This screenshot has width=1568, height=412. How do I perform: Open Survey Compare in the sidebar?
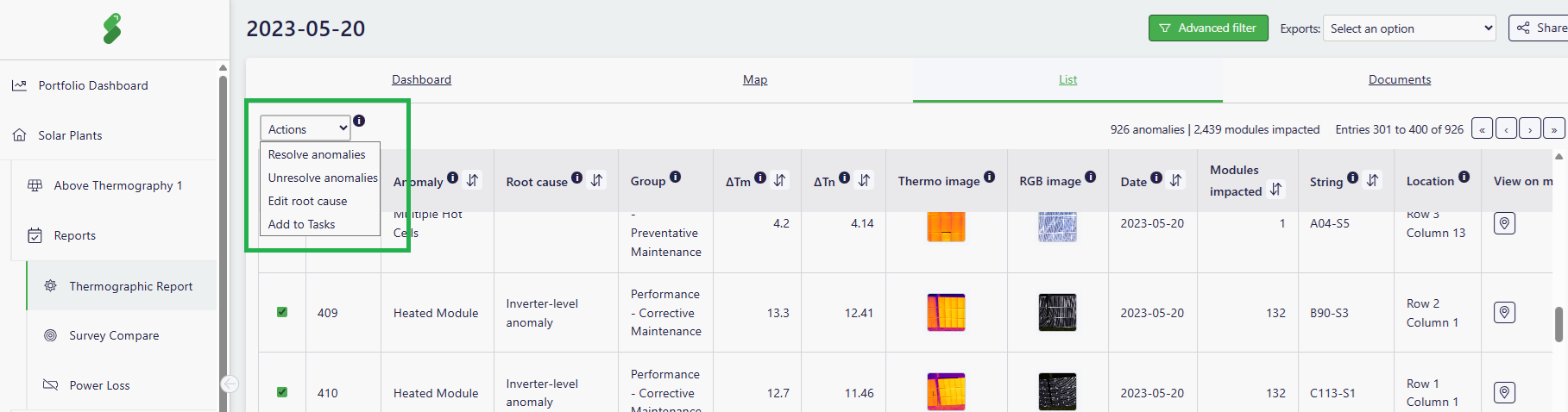pyautogui.click(x=114, y=335)
